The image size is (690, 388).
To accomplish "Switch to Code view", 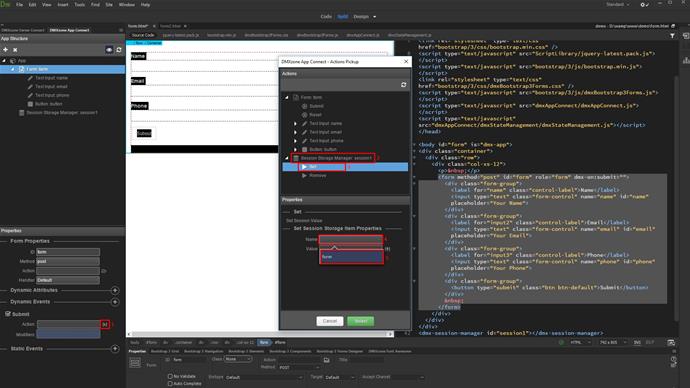I will pos(326,17).
